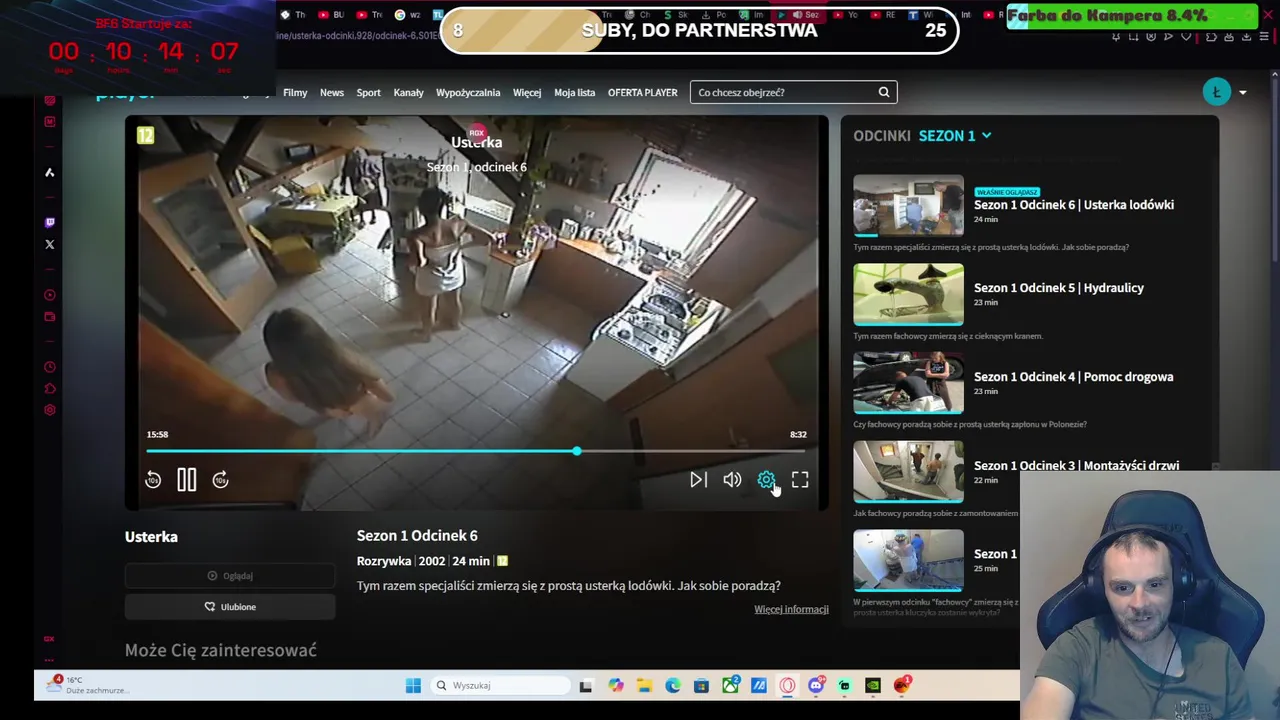Open Twitch in Opera sidebar

pyautogui.click(x=50, y=222)
